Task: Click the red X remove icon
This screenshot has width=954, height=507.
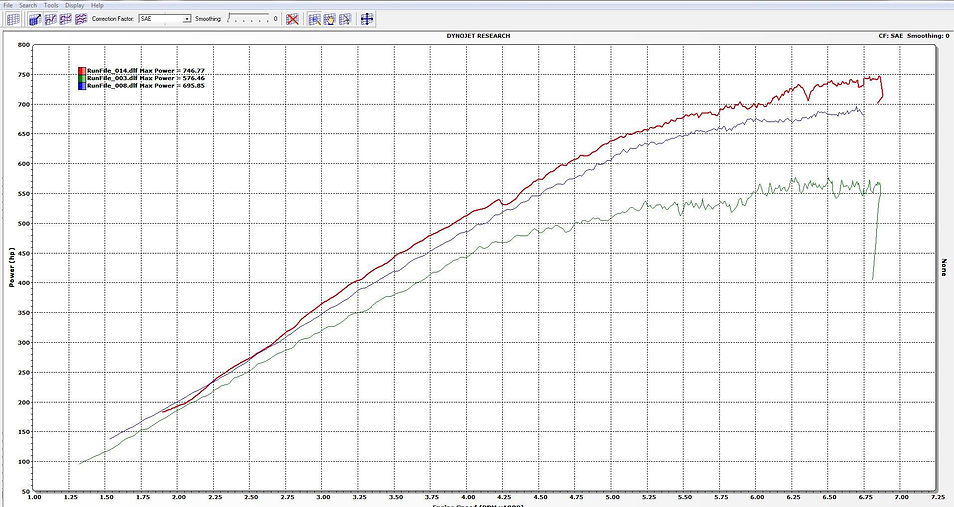Action: [x=293, y=19]
